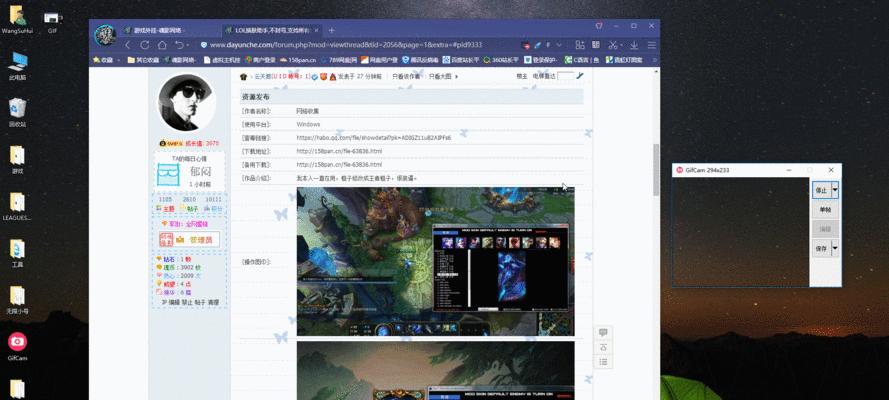
Task: Click the habo.qq.com virus check link
Action: tap(373, 137)
